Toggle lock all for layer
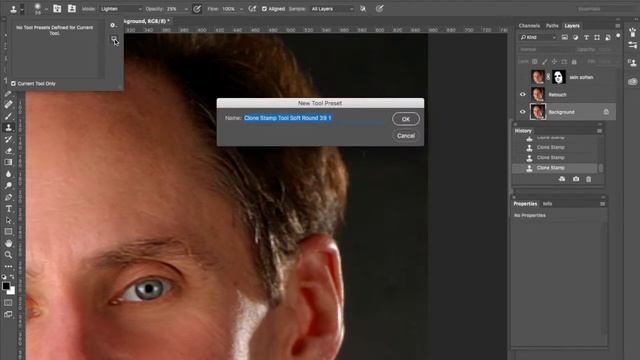 click(x=574, y=62)
